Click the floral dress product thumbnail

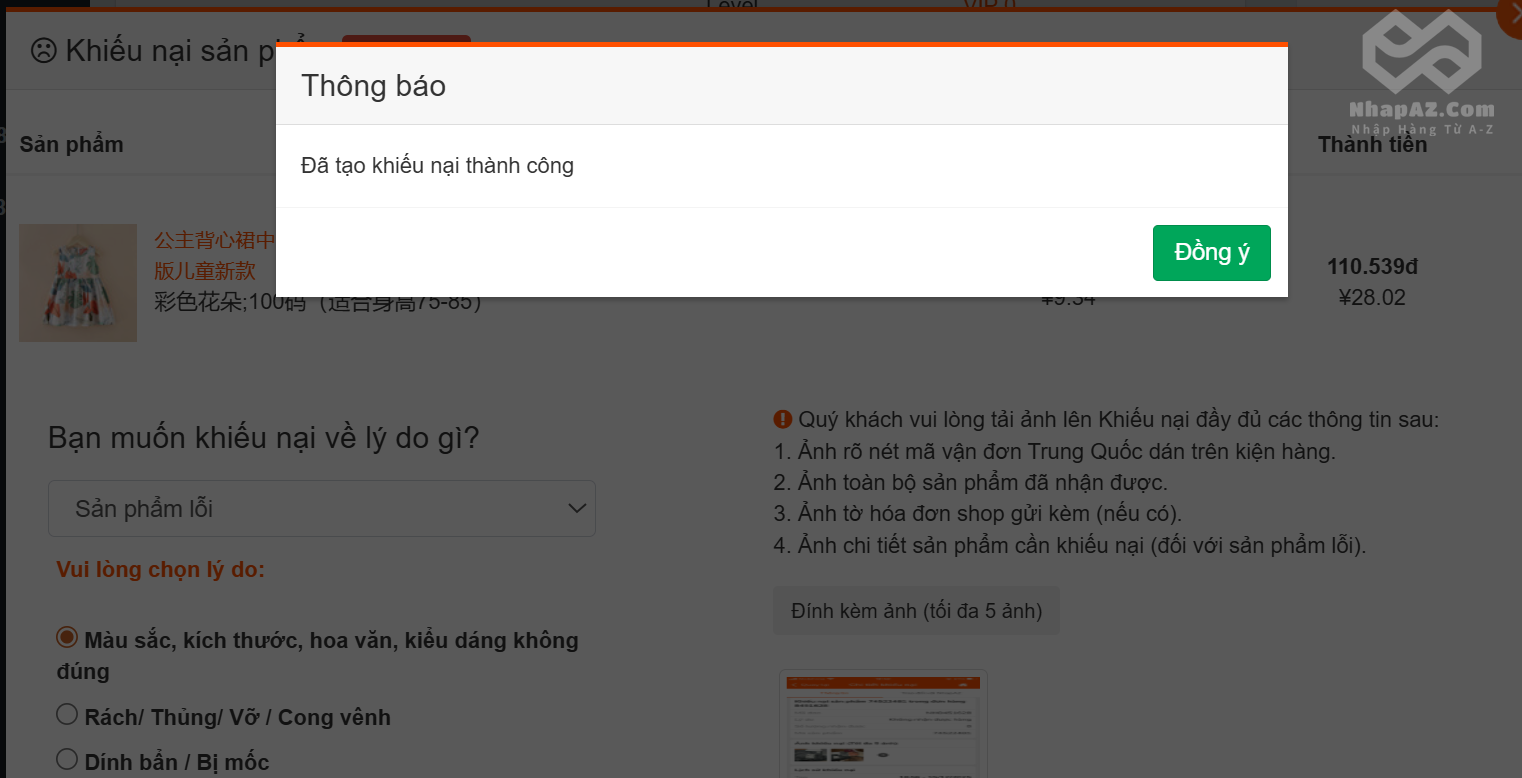click(78, 283)
